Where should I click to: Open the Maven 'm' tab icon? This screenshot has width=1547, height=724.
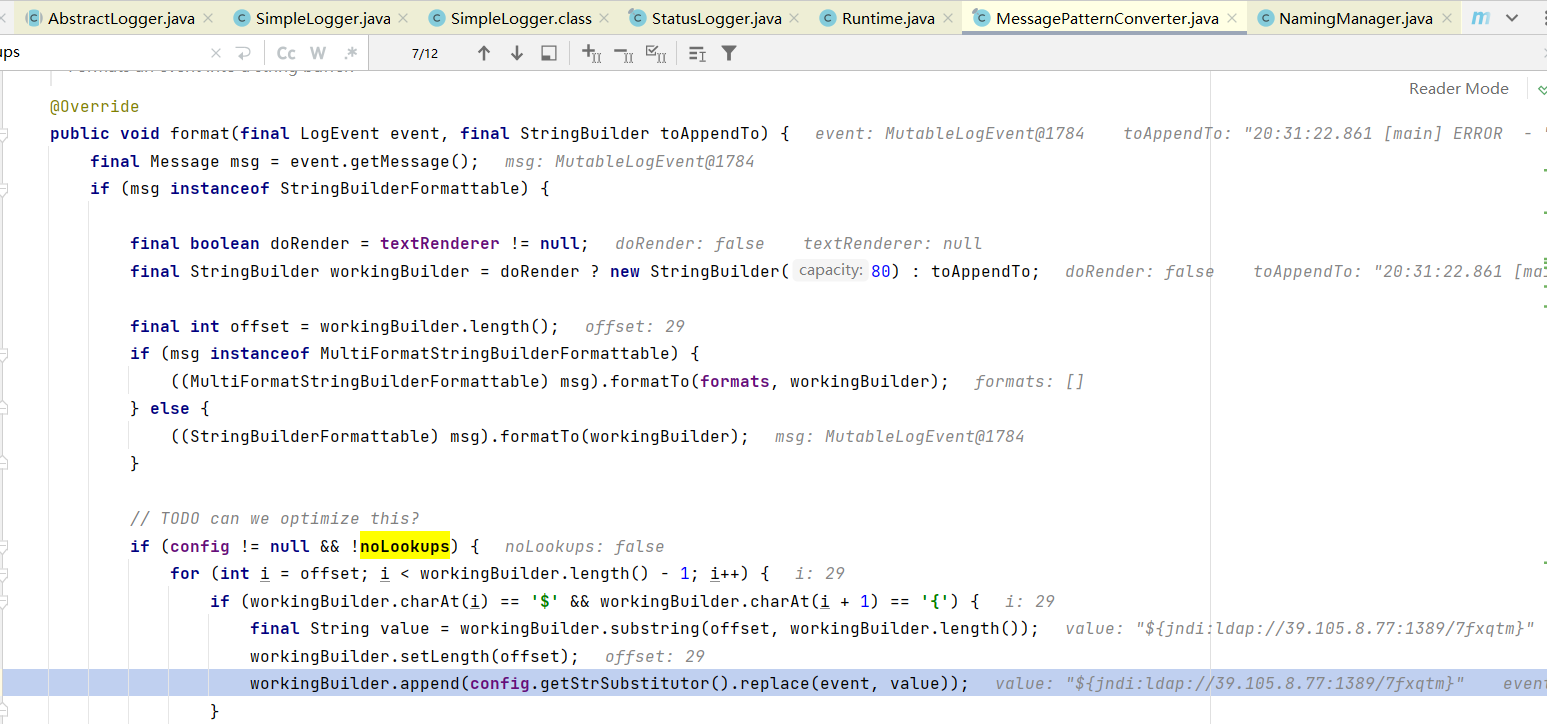point(1481,18)
